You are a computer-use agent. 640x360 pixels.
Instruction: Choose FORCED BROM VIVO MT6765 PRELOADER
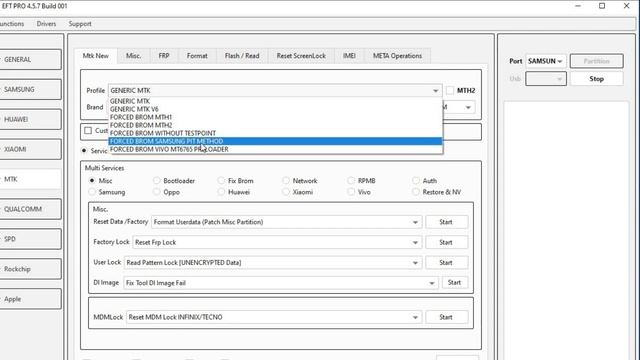point(276,149)
